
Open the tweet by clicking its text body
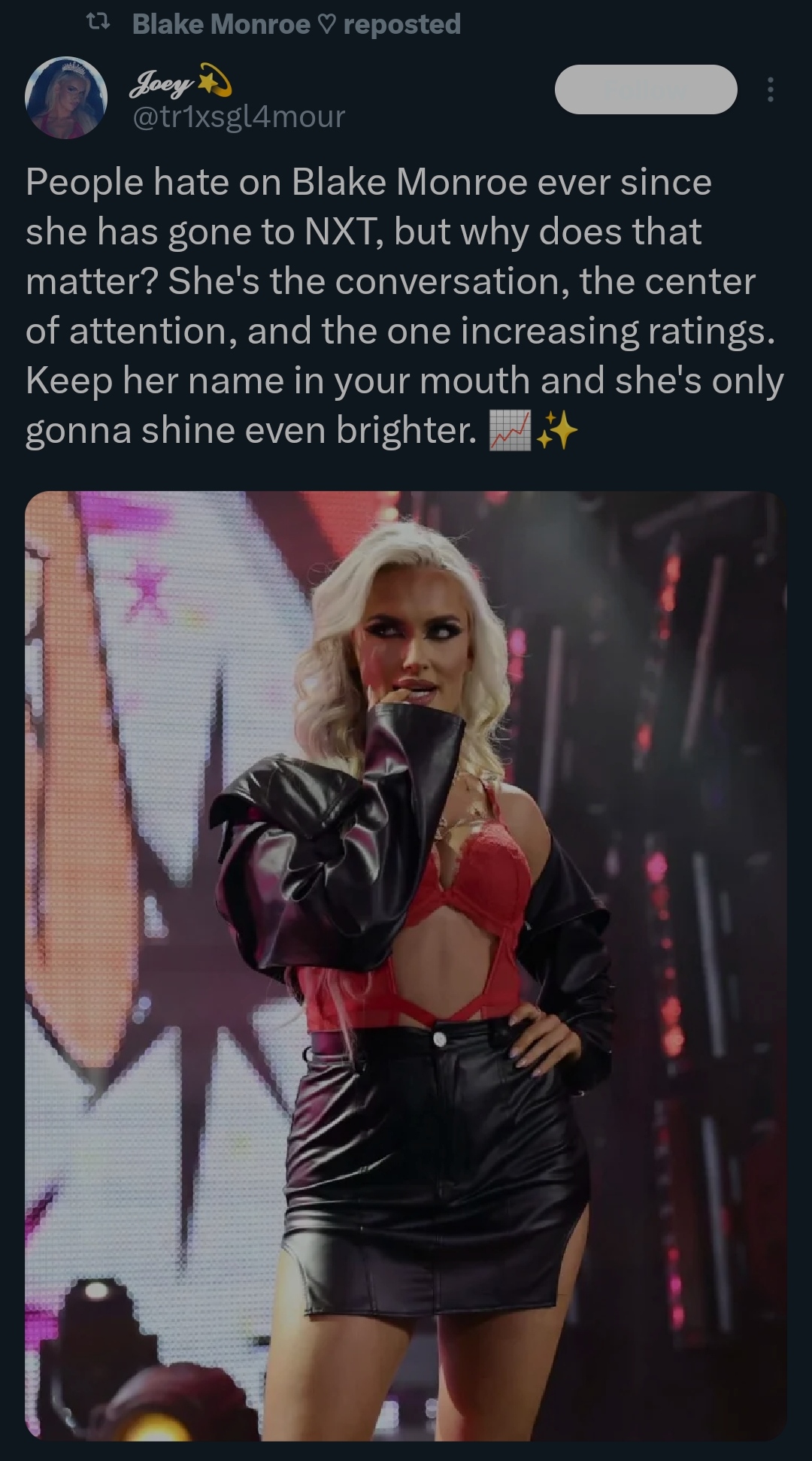pyautogui.click(x=404, y=306)
